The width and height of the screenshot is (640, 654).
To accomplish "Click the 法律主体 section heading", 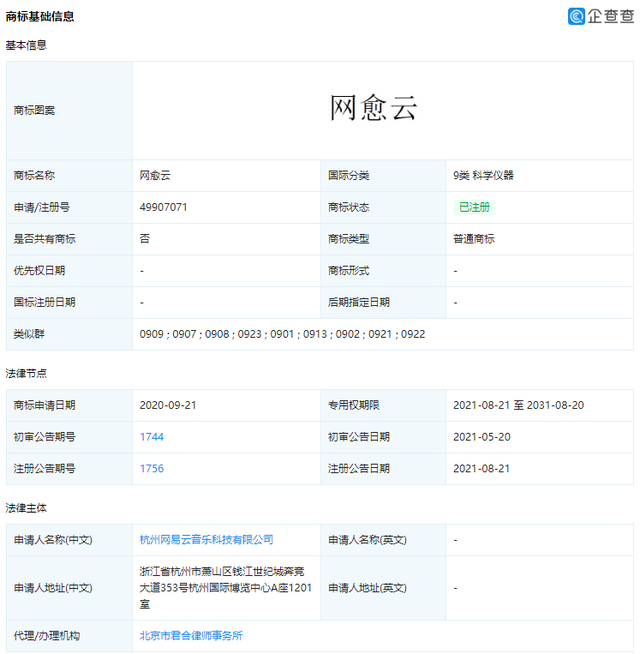I will 26,508.
